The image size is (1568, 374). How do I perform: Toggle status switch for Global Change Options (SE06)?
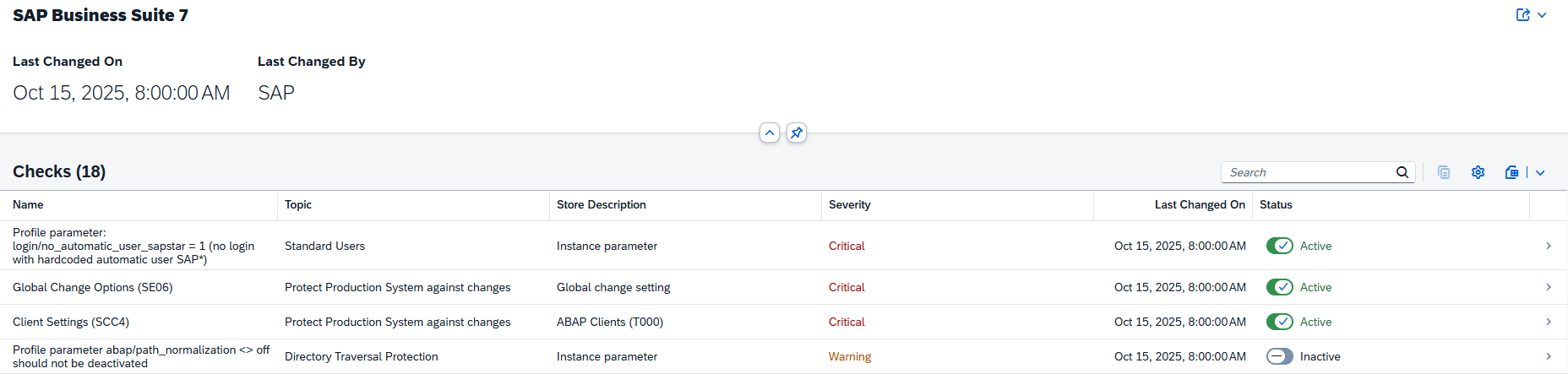tap(1279, 287)
